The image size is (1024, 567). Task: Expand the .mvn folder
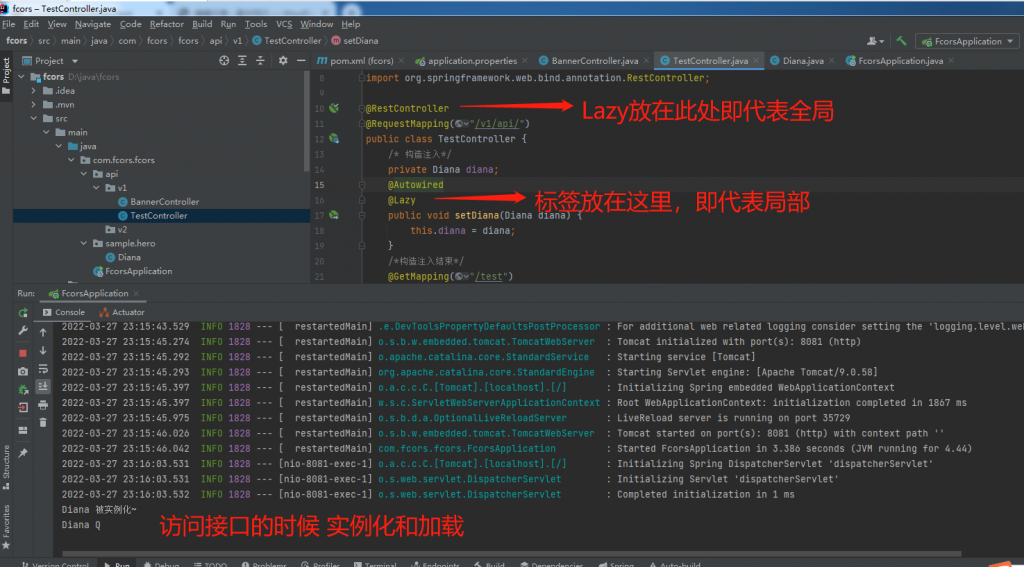click(33, 105)
